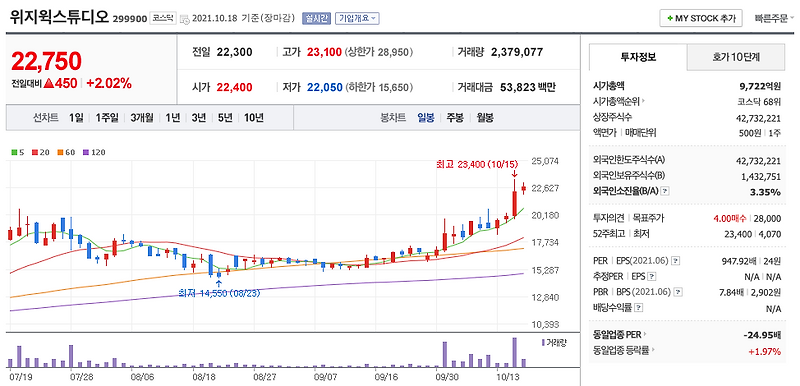Click the +2.02% change value
This screenshot has height=386, width=800.
pyautogui.click(x=109, y=83)
